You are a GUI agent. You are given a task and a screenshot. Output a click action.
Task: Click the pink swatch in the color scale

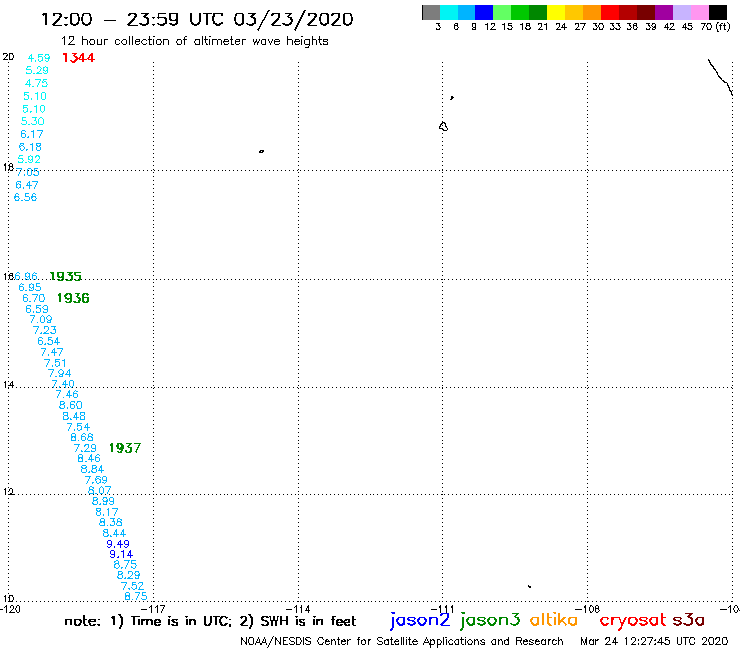(700, 12)
